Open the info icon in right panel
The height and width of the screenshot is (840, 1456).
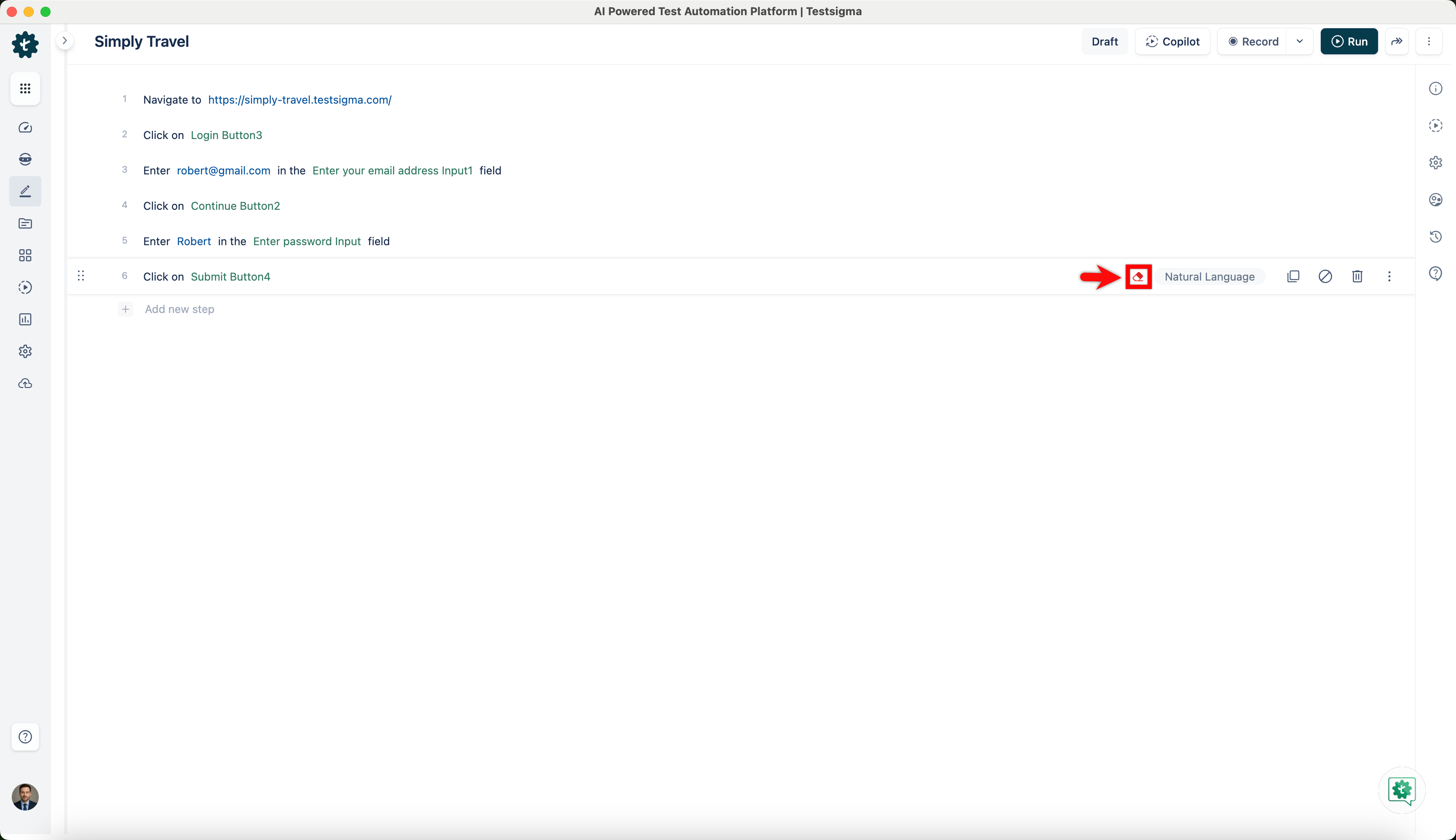tap(1435, 88)
